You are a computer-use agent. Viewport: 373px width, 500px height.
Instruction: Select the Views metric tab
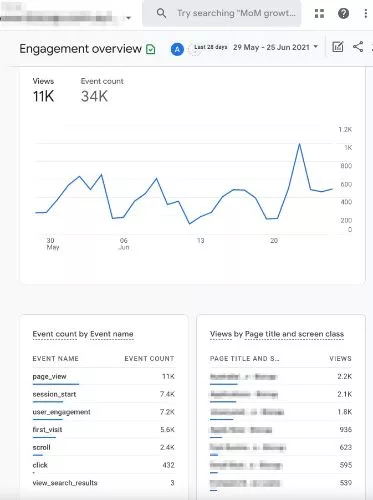tap(43, 91)
